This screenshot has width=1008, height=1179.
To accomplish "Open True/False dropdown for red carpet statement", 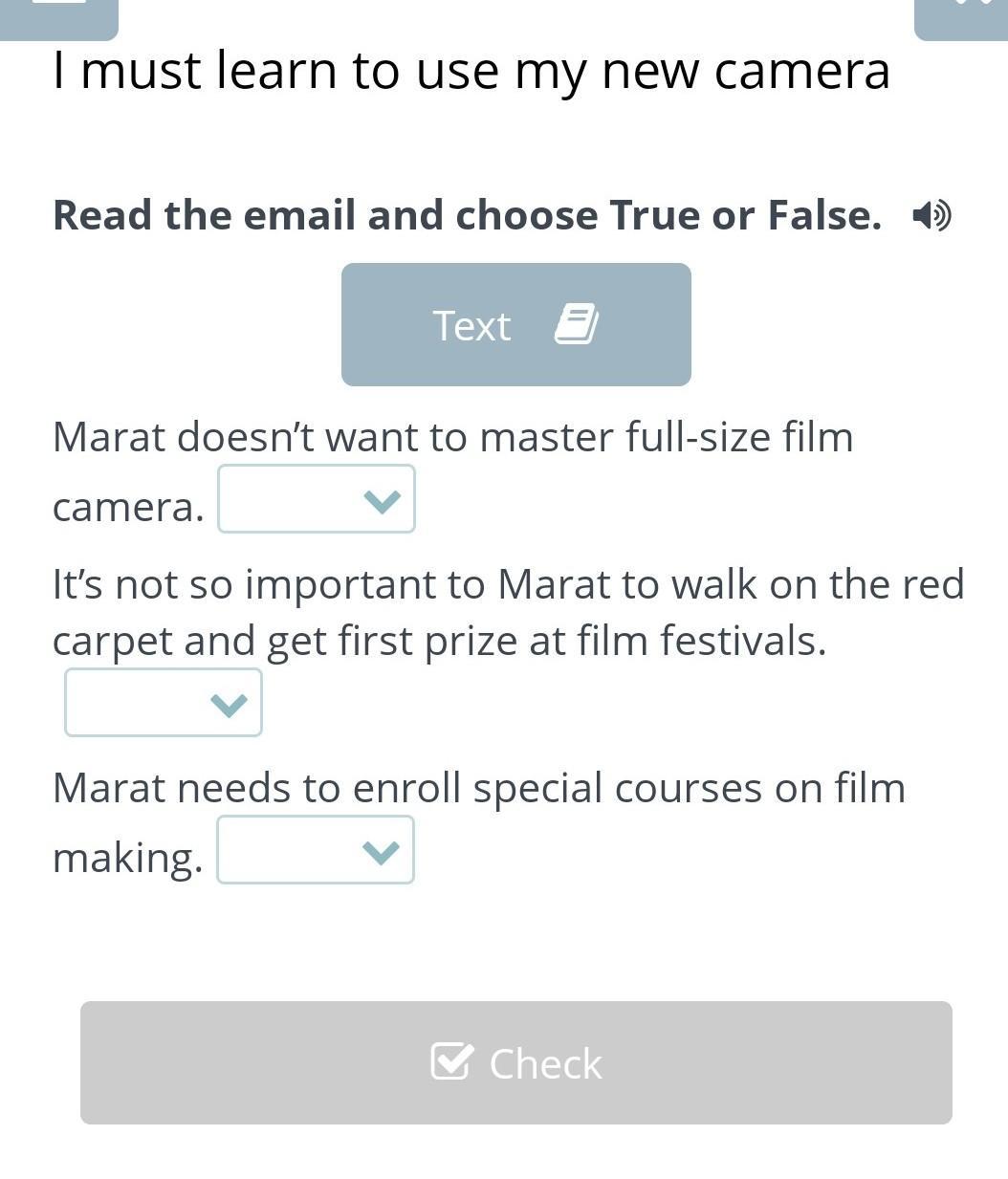I will pyautogui.click(x=163, y=703).
